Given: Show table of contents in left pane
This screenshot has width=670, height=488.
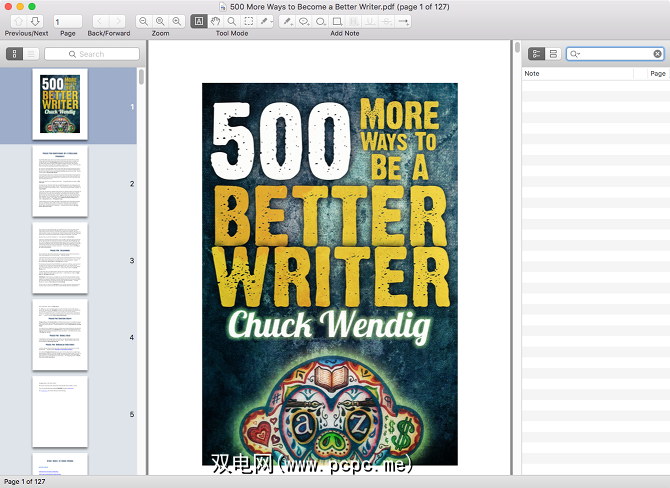Looking at the screenshot, I should tap(31, 54).
